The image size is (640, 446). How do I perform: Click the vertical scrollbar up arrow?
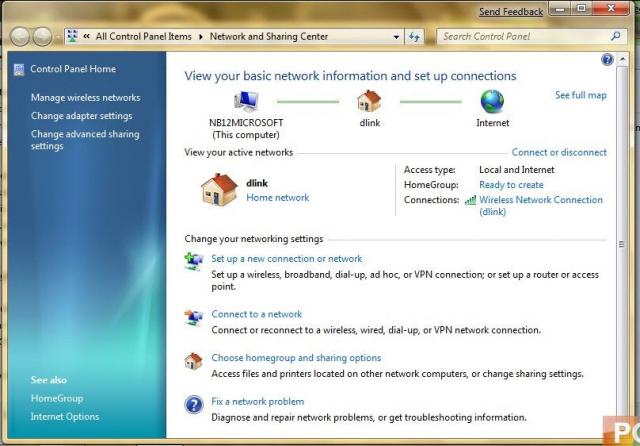[622, 60]
